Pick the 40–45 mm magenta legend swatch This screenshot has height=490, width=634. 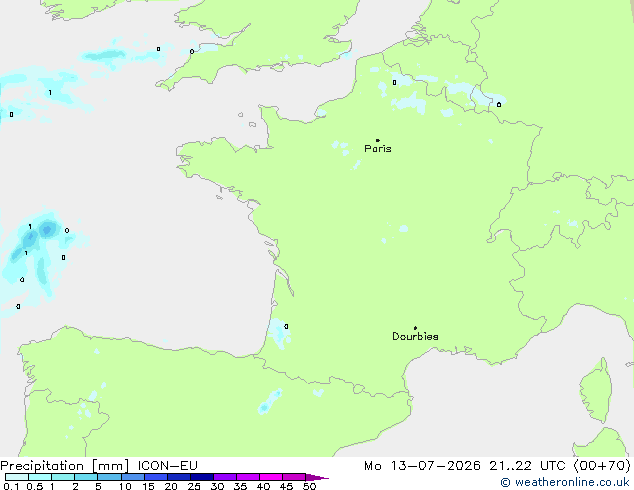(x=271, y=477)
